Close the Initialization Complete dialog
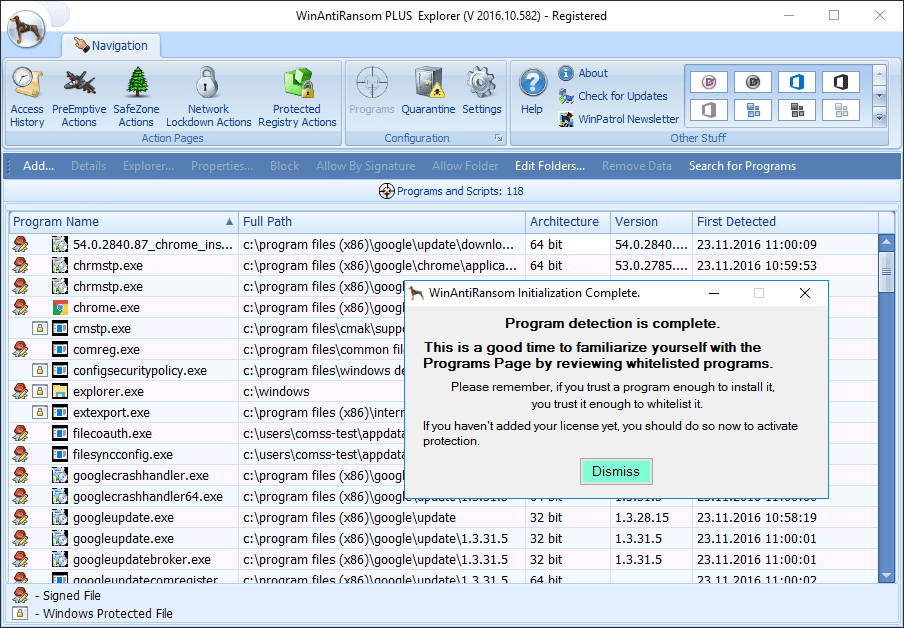This screenshot has height=628, width=904. tap(805, 294)
